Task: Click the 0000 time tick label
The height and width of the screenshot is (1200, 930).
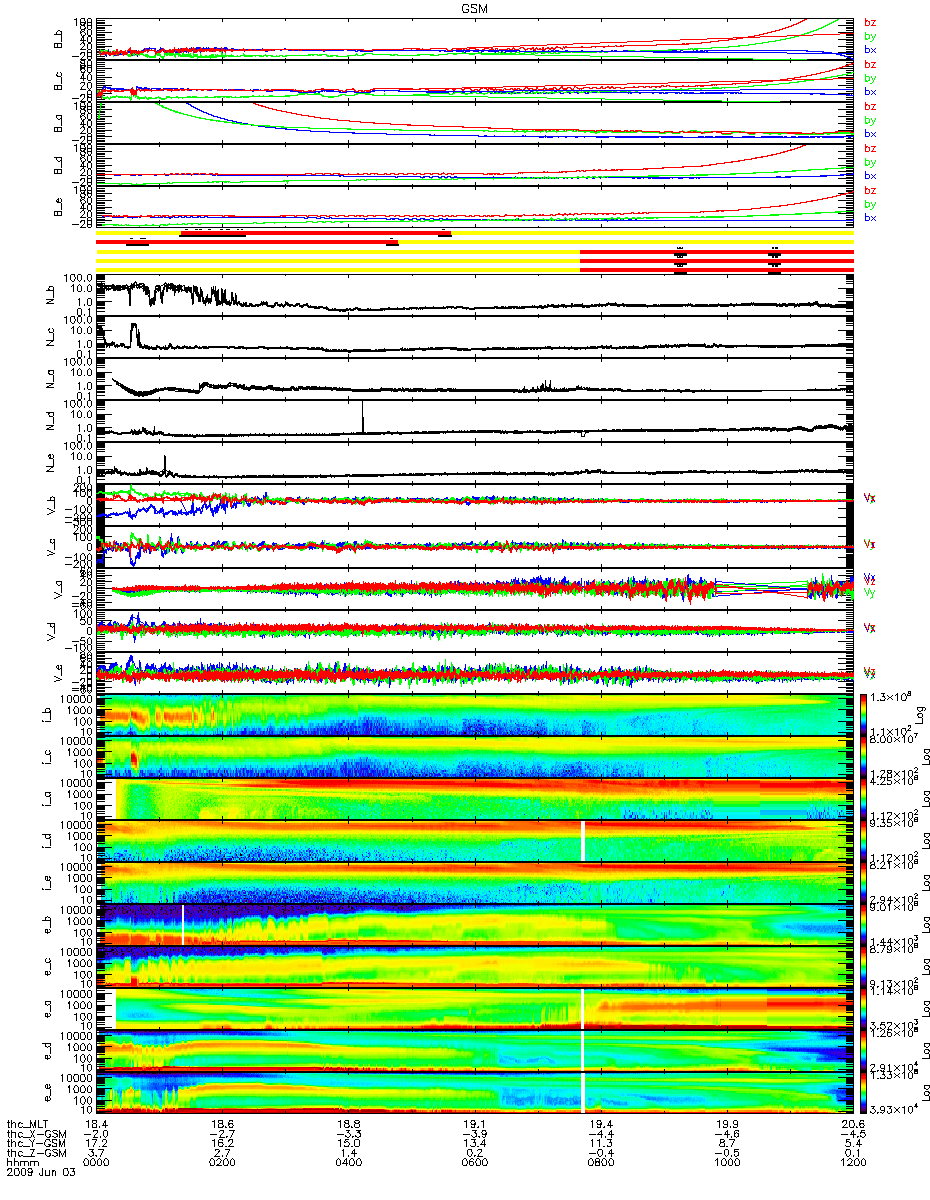Action: pos(97,1163)
